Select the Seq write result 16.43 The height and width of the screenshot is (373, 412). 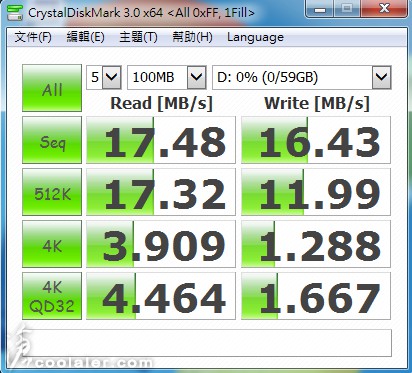[x=316, y=140]
